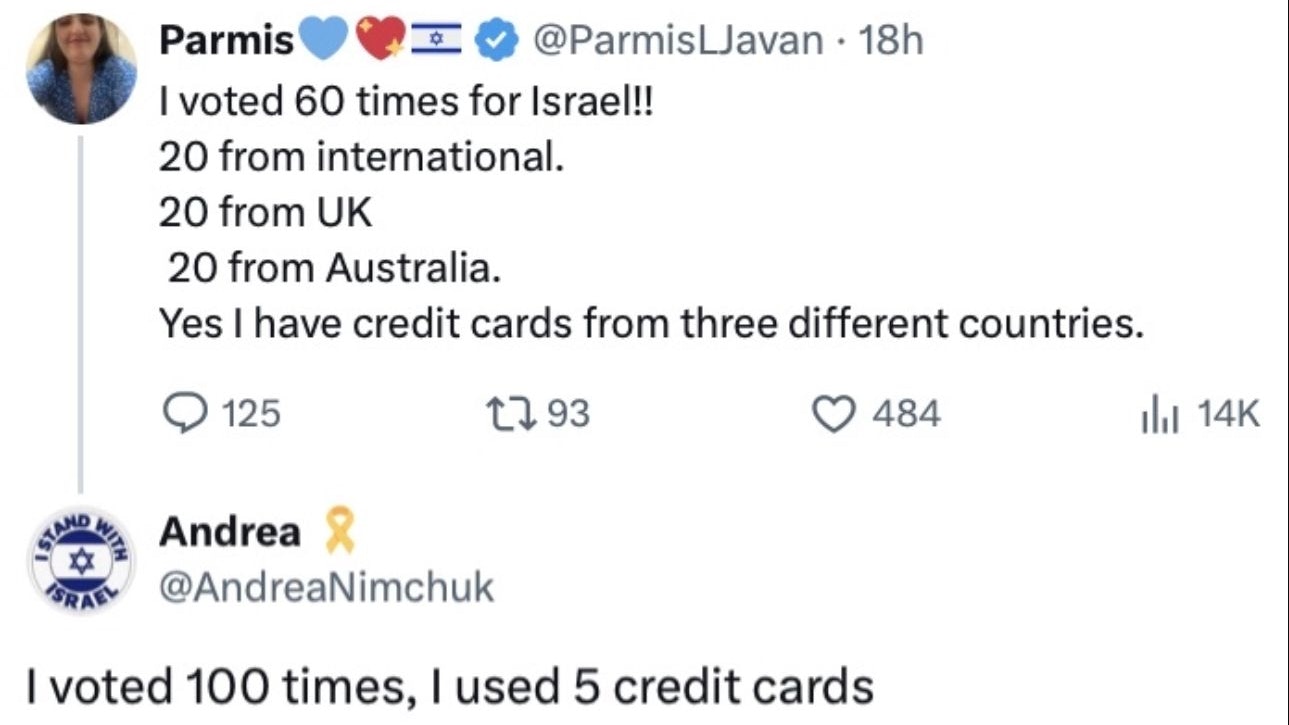The image size is (1289, 725).
Task: Open view analytics bar chart icon
Action: (1158, 413)
